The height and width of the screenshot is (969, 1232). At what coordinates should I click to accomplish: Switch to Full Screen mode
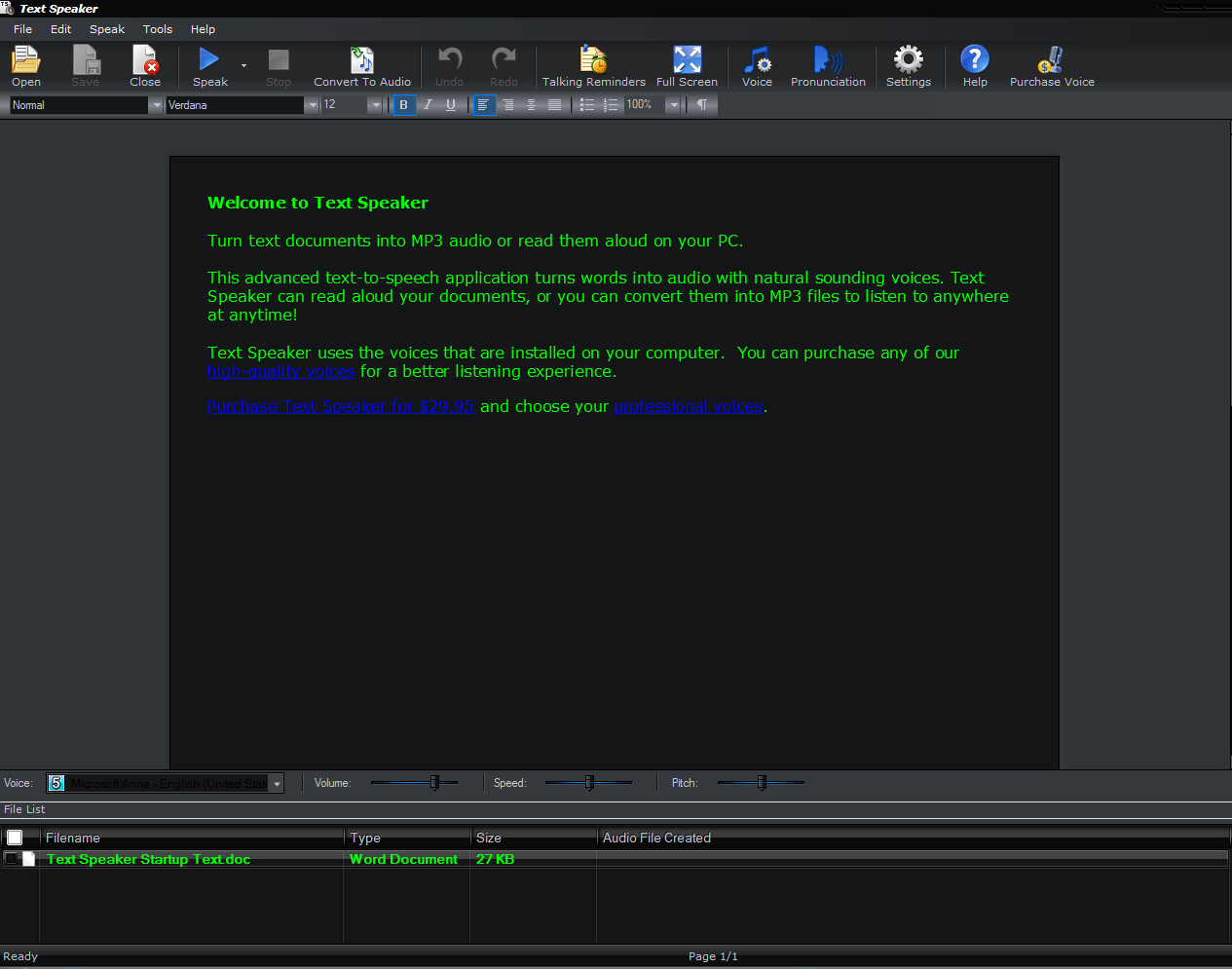click(687, 66)
